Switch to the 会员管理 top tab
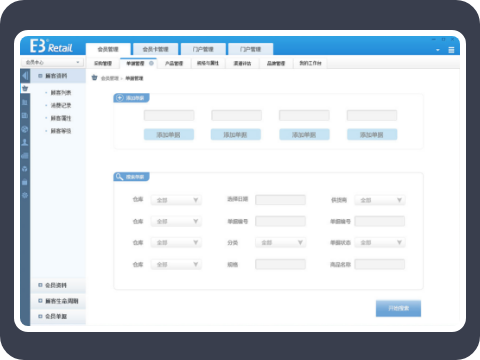The width and height of the screenshot is (480, 360). (x=108, y=49)
